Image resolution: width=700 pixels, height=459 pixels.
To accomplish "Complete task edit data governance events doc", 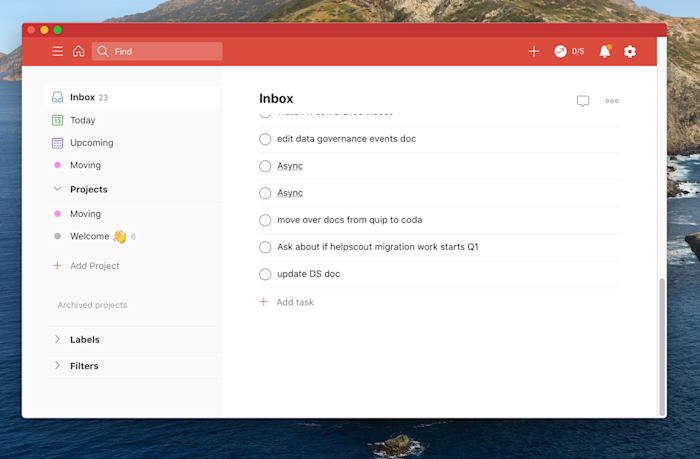I will [265, 139].
